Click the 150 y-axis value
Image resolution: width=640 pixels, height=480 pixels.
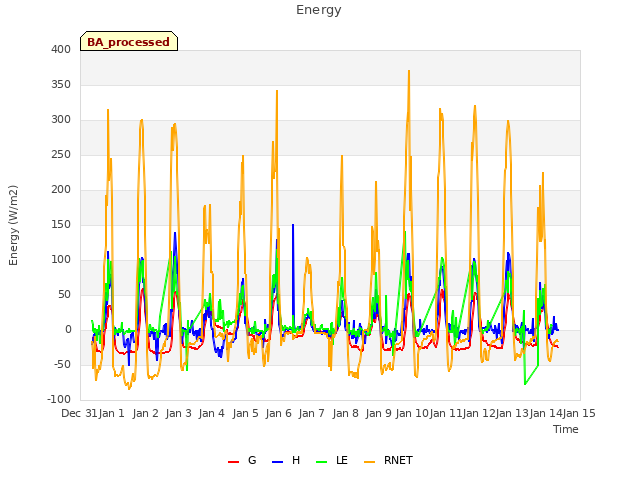61,224
